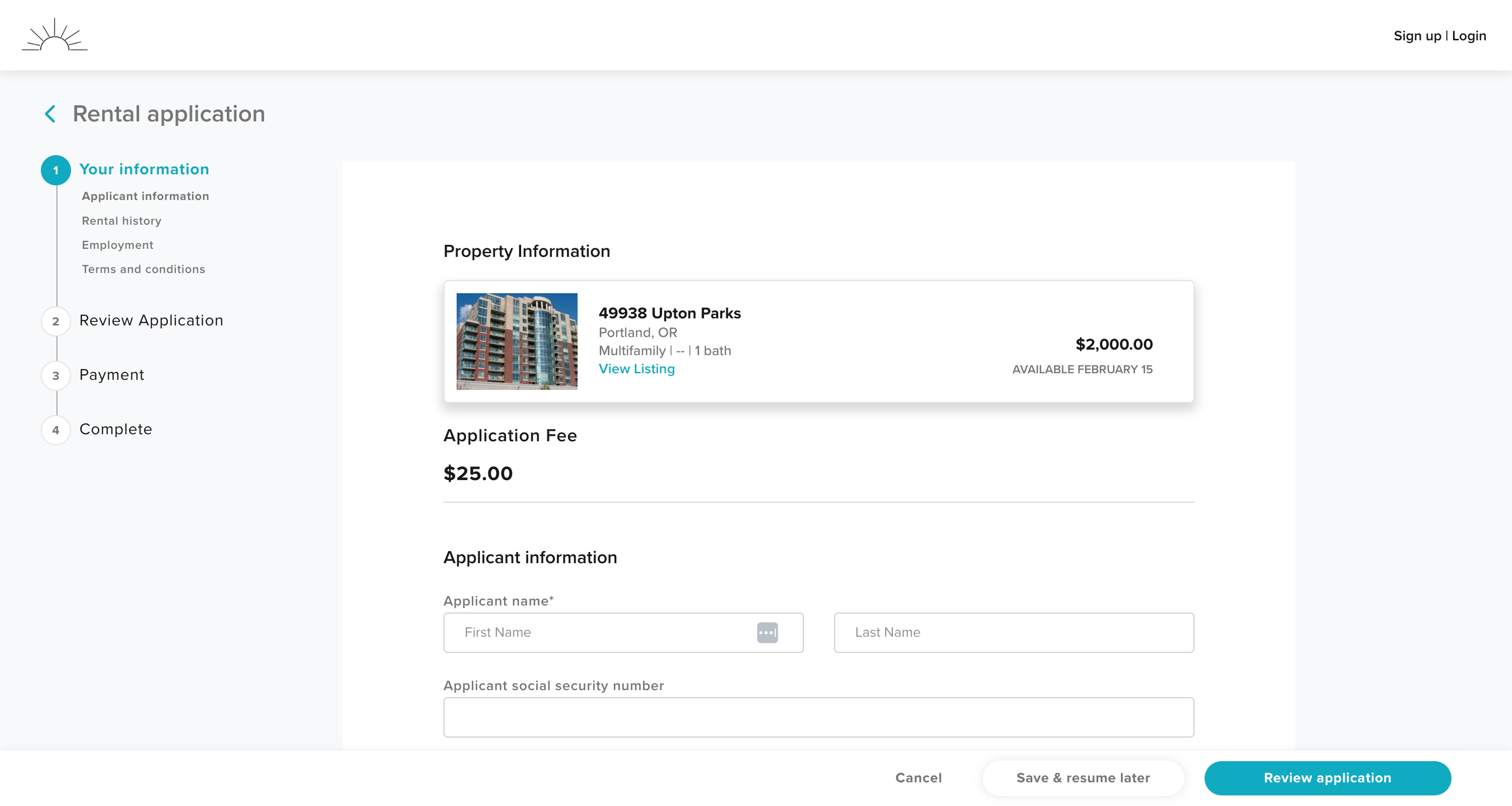The width and height of the screenshot is (1512, 806).
Task: Focus the social security number field
Action: coord(819,717)
